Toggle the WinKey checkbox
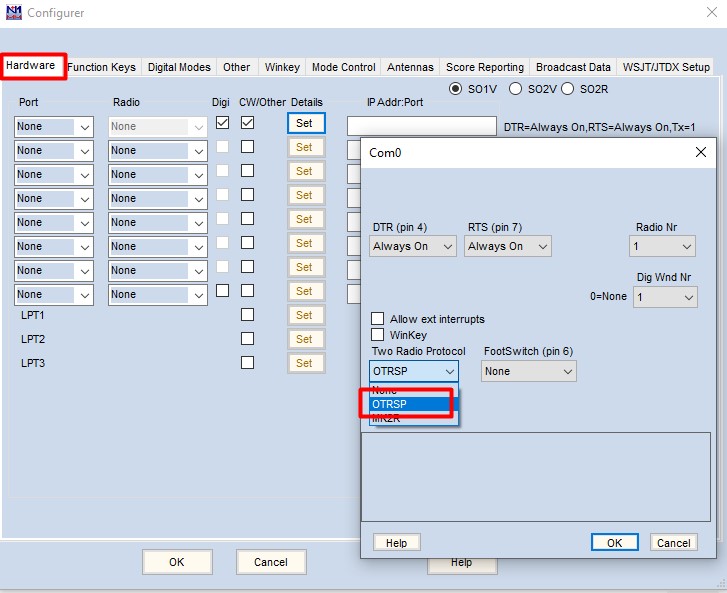The height and width of the screenshot is (593, 727). 378,335
